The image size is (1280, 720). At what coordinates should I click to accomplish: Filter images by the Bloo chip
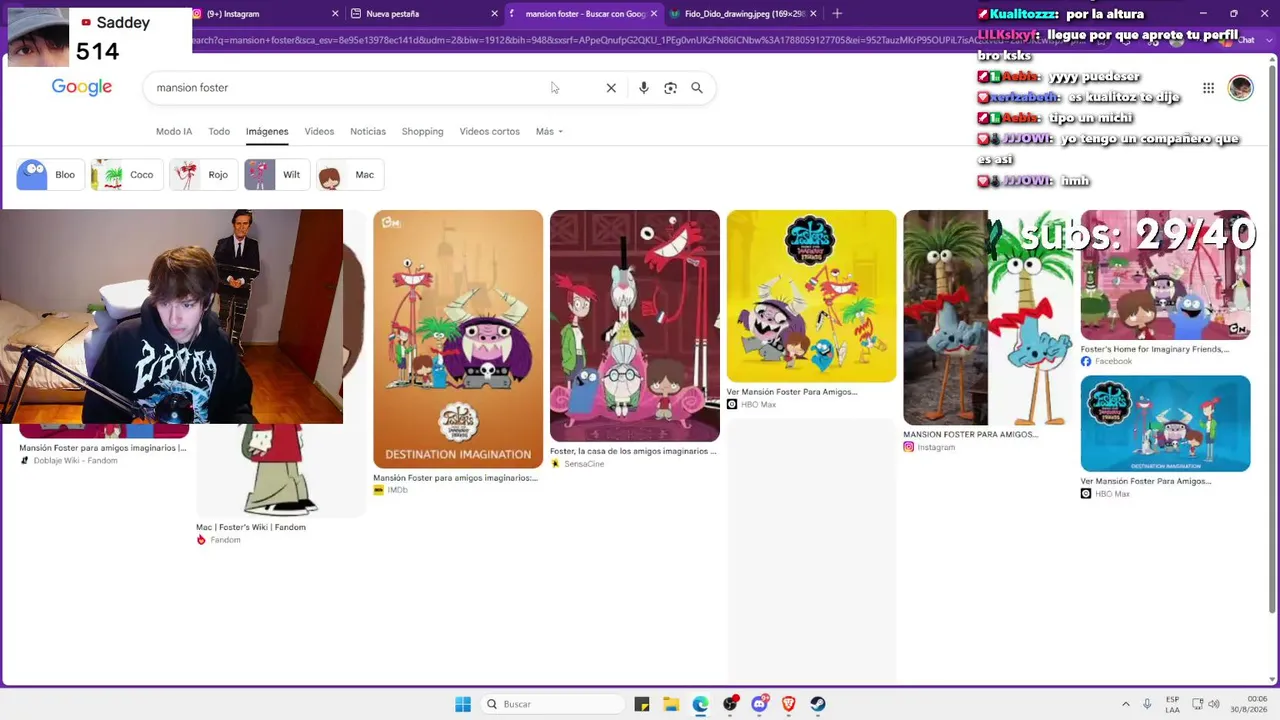click(x=50, y=175)
